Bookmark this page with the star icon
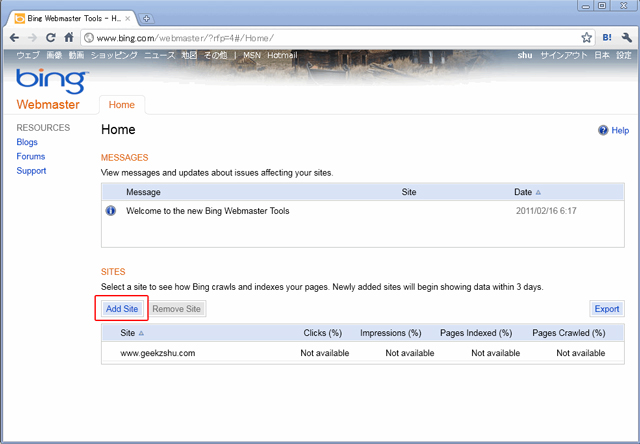This screenshot has height=444, width=640. 587,38
